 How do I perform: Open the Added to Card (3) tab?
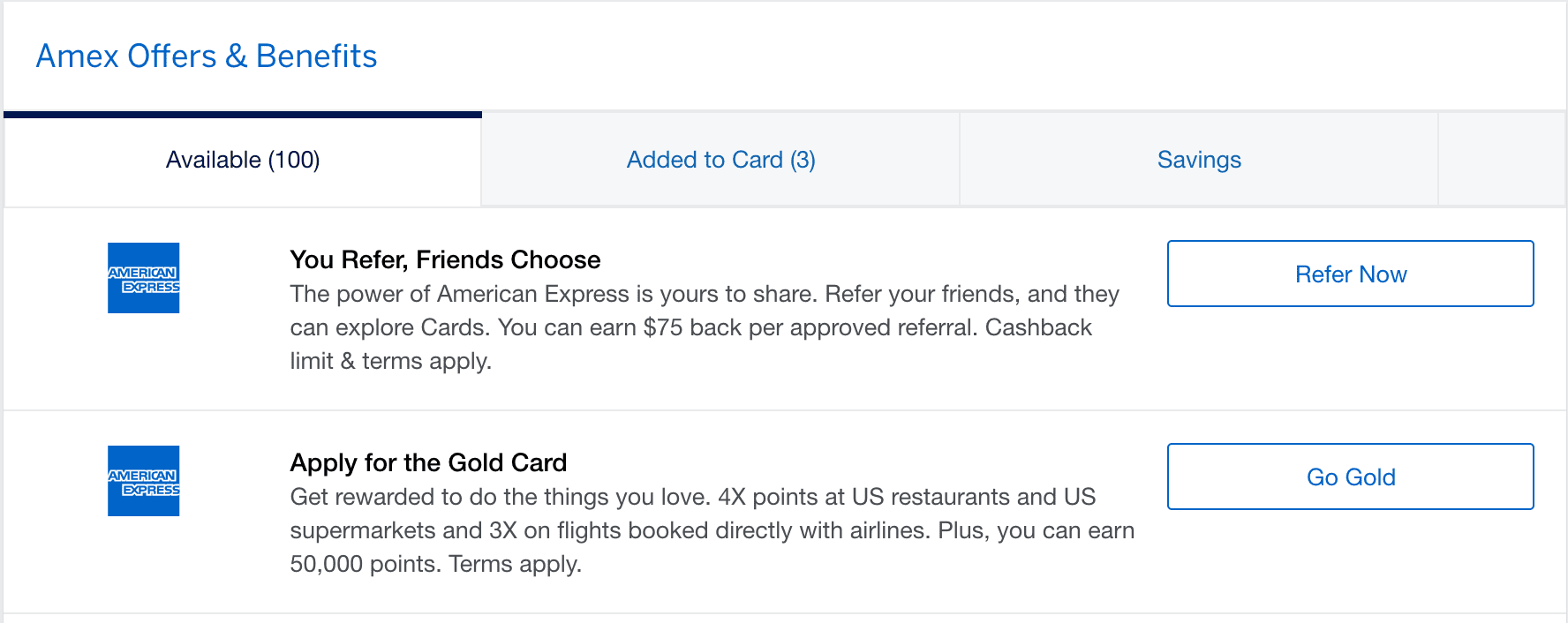720,160
